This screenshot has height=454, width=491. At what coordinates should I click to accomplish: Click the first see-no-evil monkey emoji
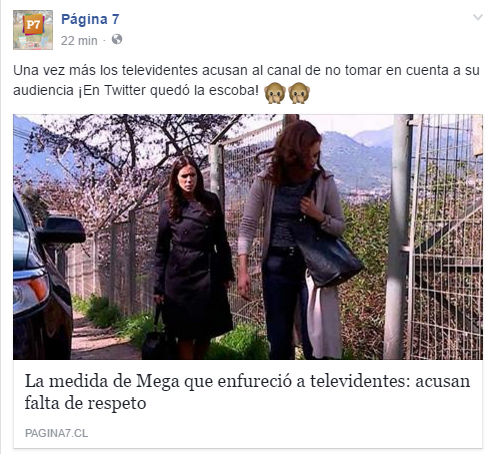[275, 93]
